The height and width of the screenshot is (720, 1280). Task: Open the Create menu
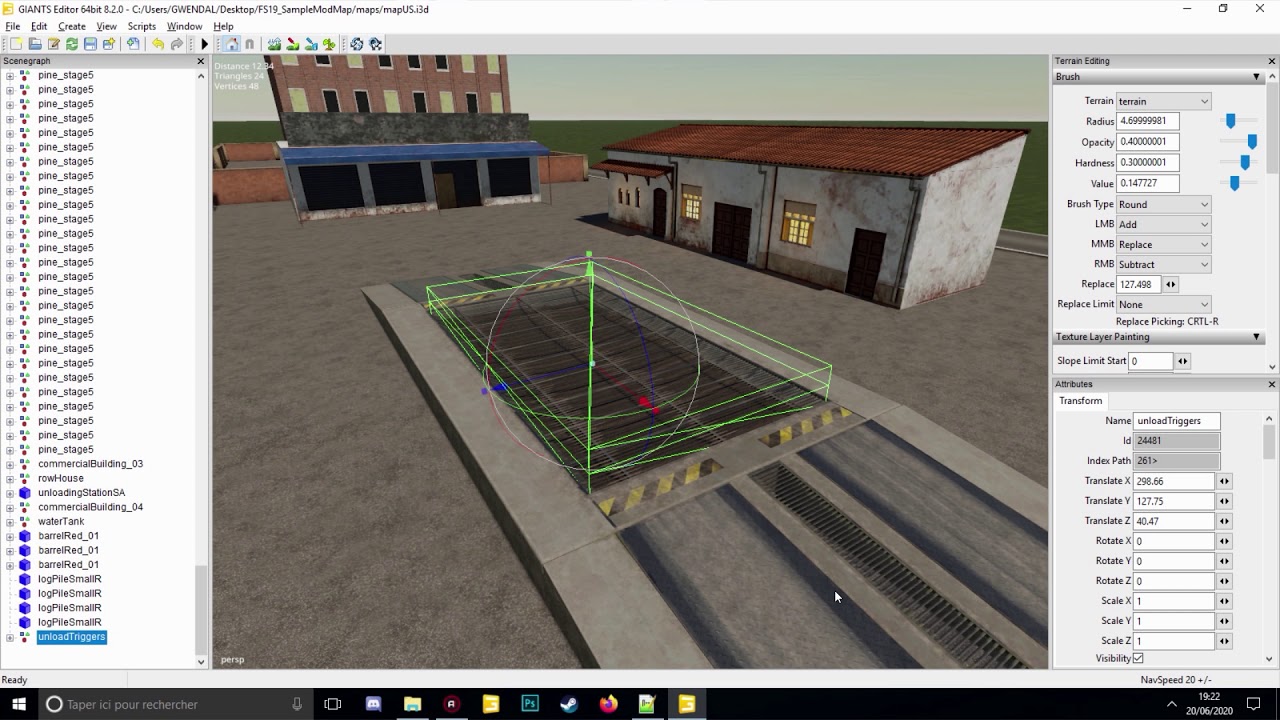tap(71, 26)
